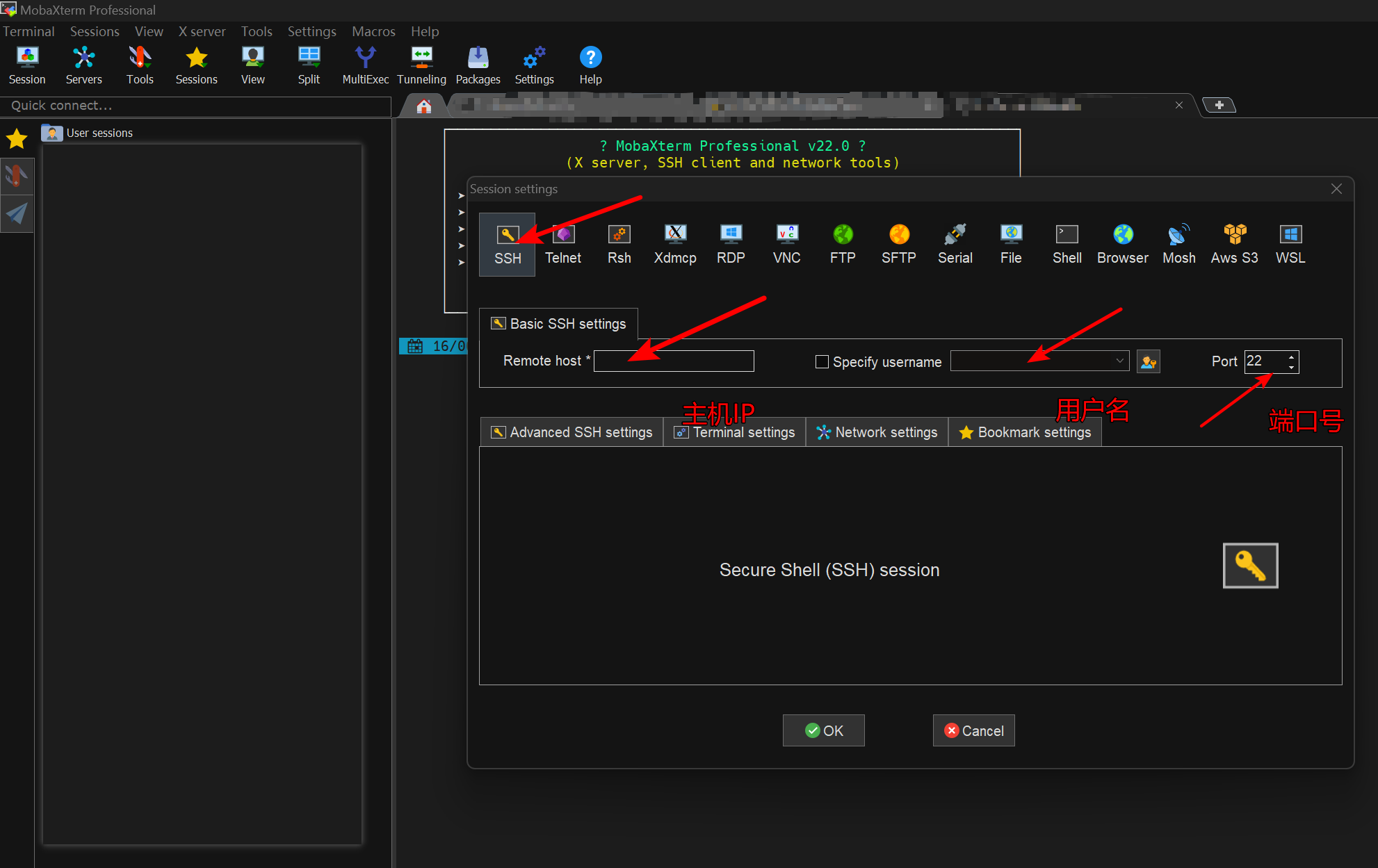Select the WSL session type

click(1290, 245)
